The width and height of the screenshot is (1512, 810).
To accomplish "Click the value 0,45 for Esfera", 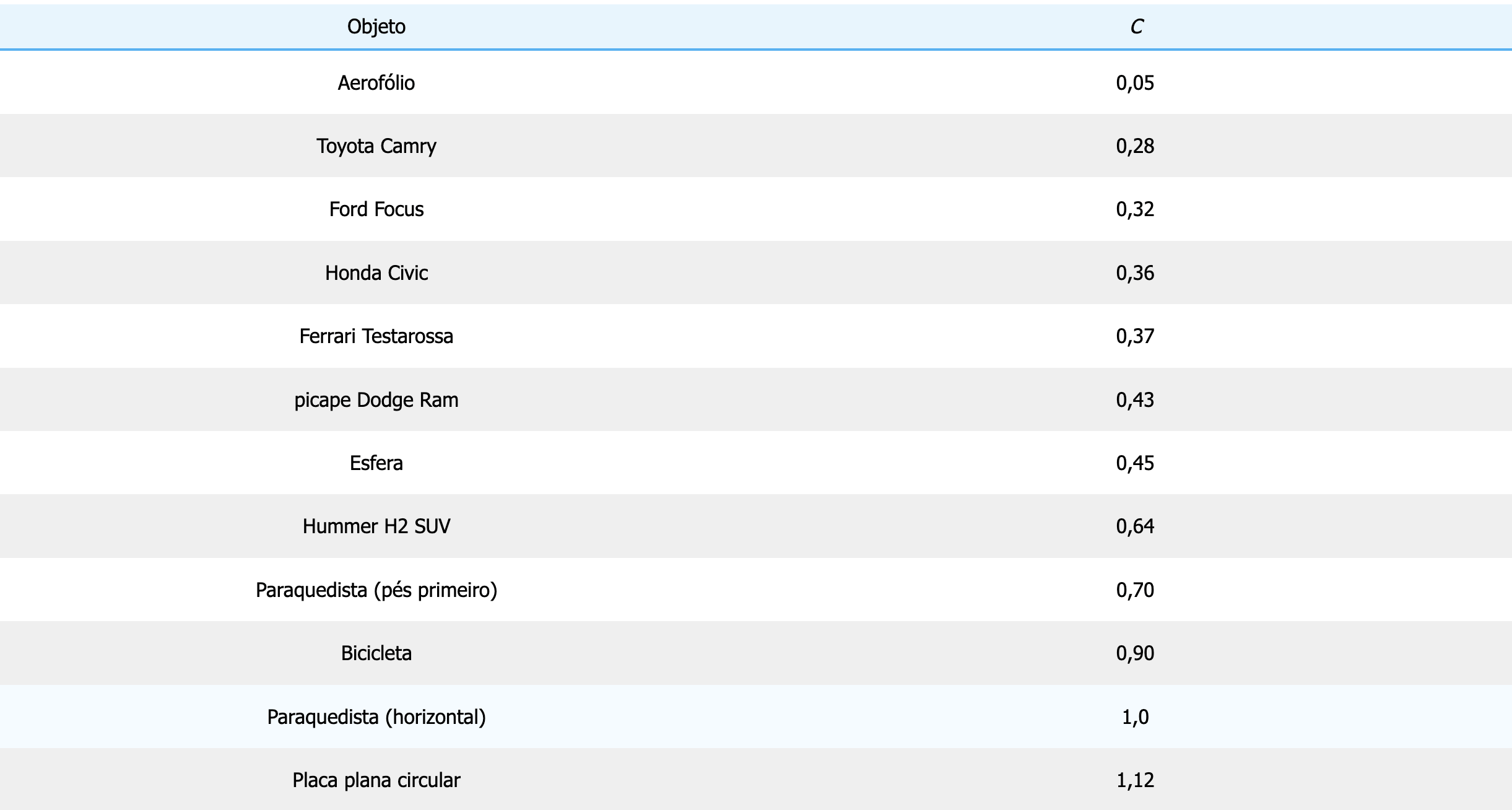I will coord(1135,463).
